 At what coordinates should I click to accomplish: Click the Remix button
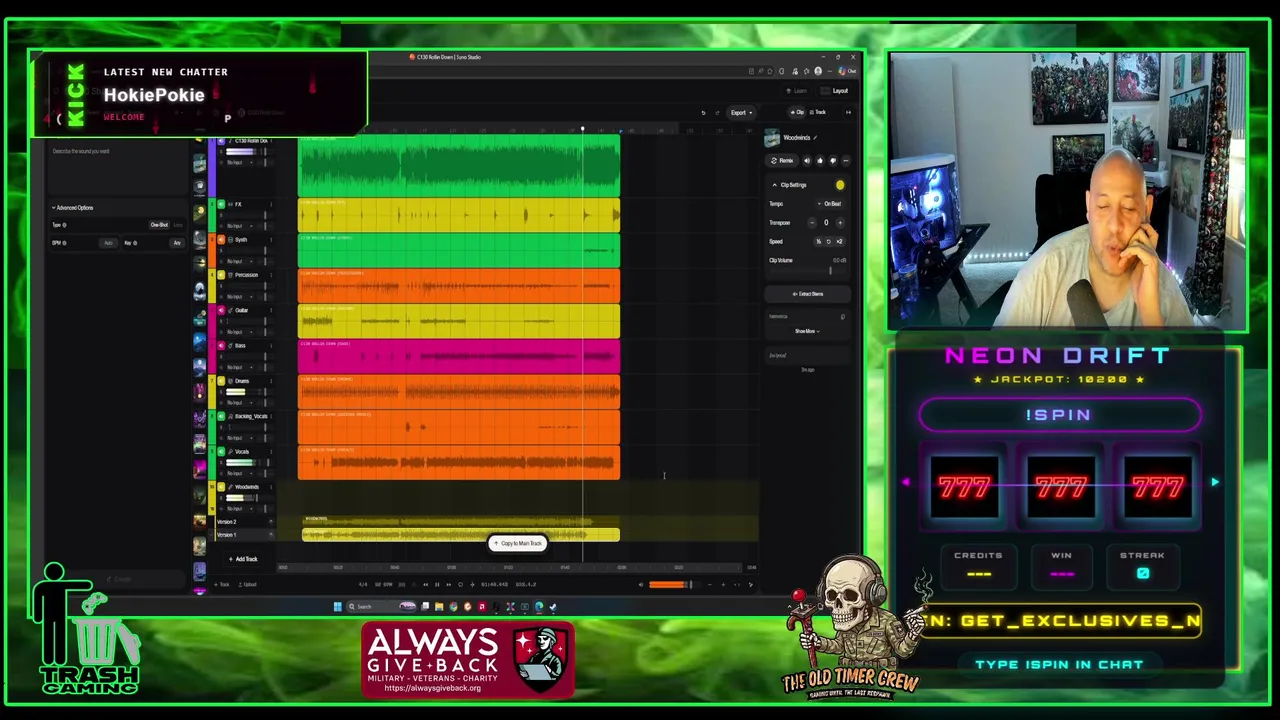[x=782, y=160]
